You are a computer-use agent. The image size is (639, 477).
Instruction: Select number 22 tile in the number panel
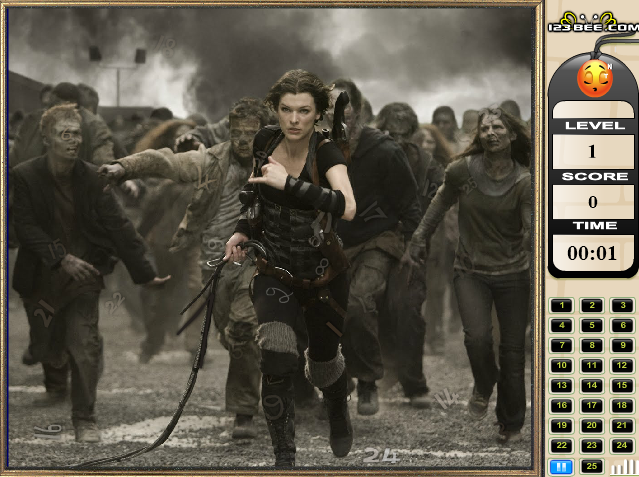562,445
